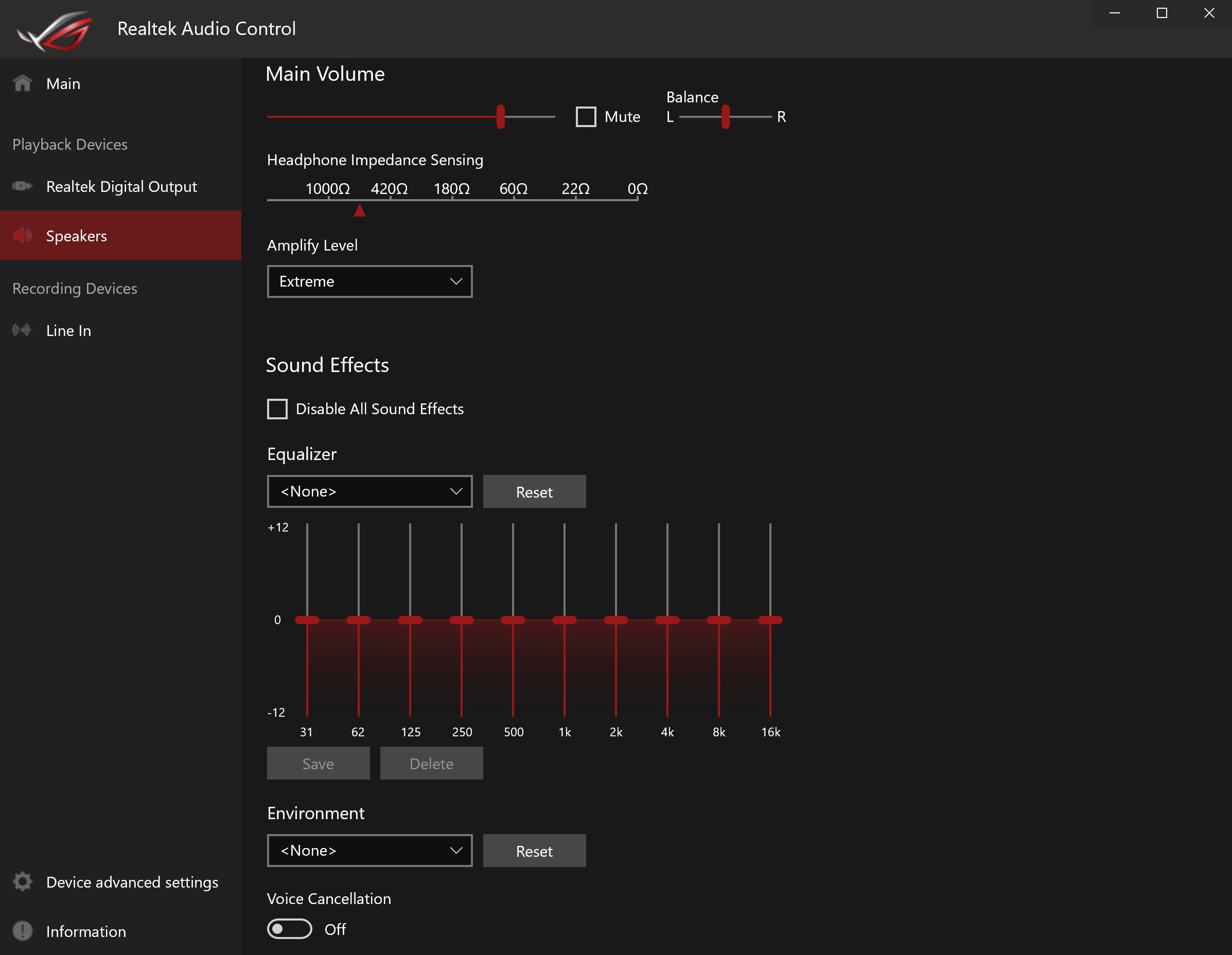Click the 4k equalizer slider handle
Screen dimensions: 1232x955
[x=667, y=620]
